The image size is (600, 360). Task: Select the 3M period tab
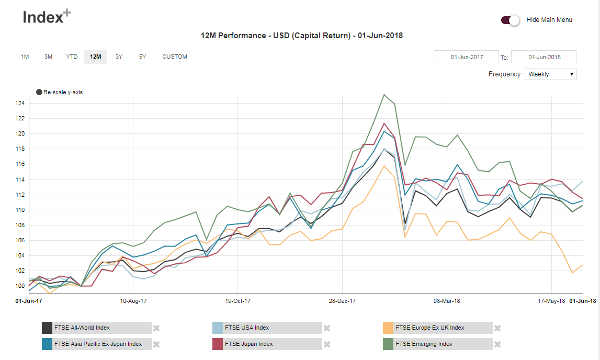tap(48, 57)
